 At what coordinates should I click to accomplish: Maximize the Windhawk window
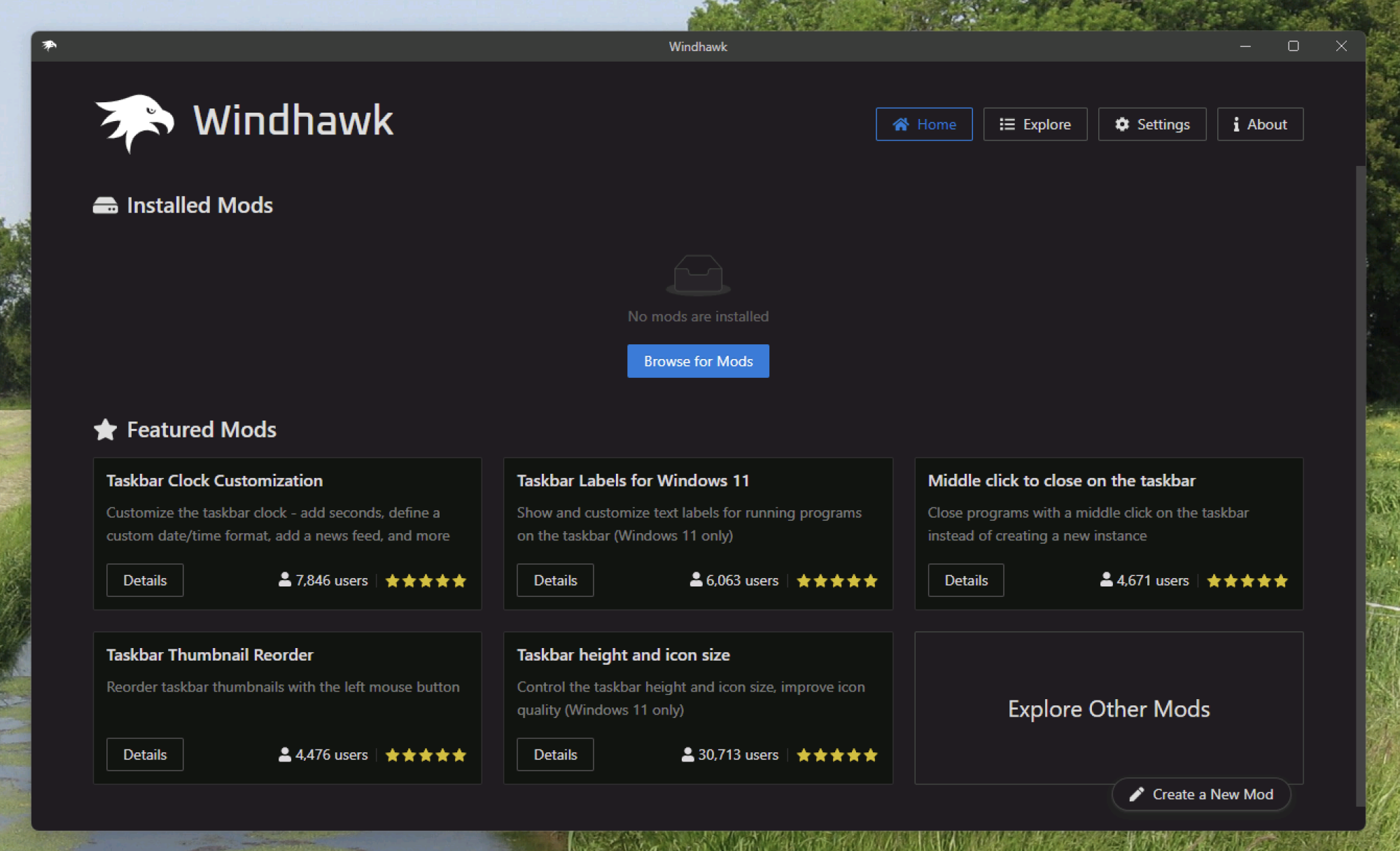click(1293, 46)
